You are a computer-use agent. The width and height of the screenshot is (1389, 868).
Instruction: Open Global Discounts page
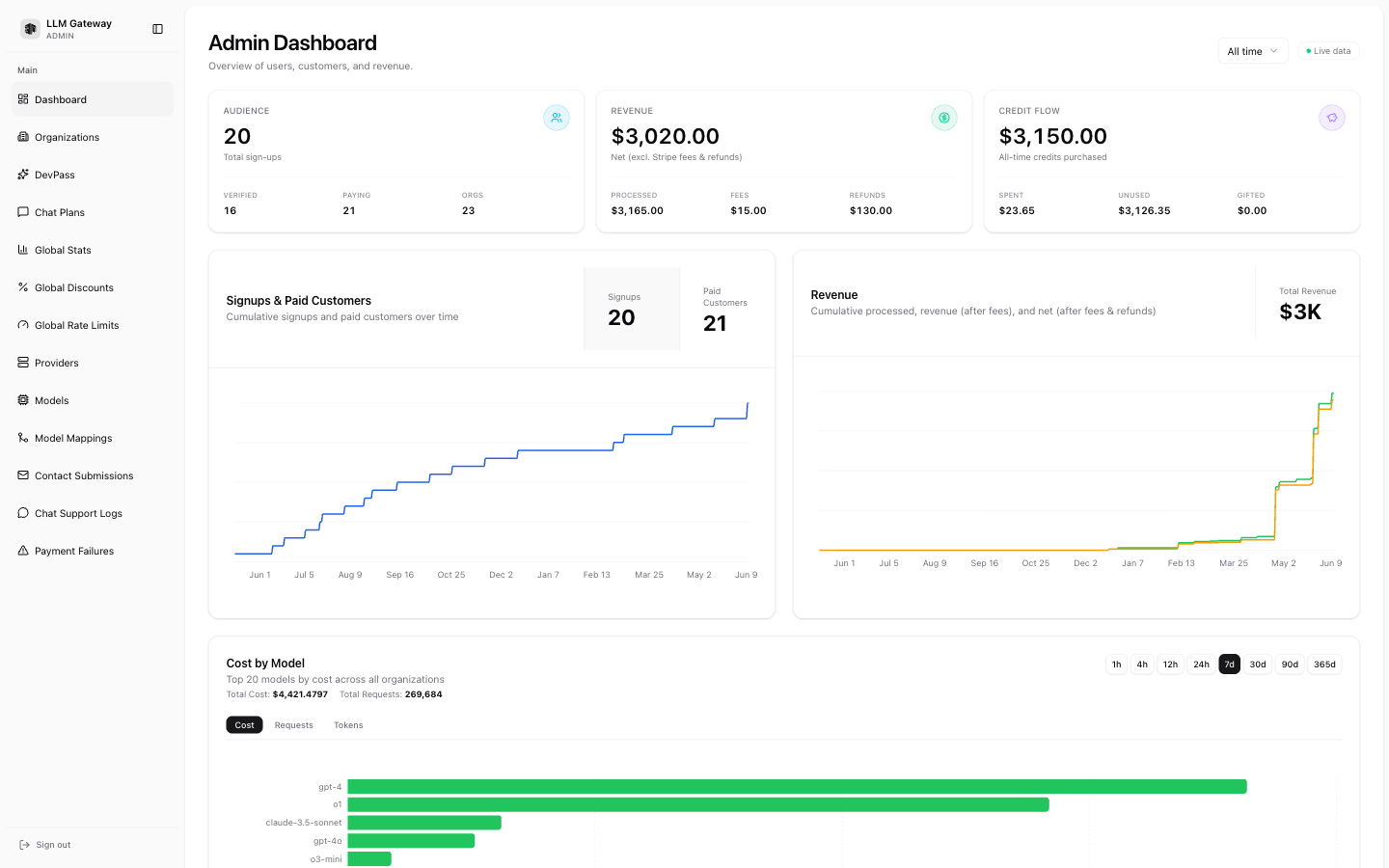point(93,287)
